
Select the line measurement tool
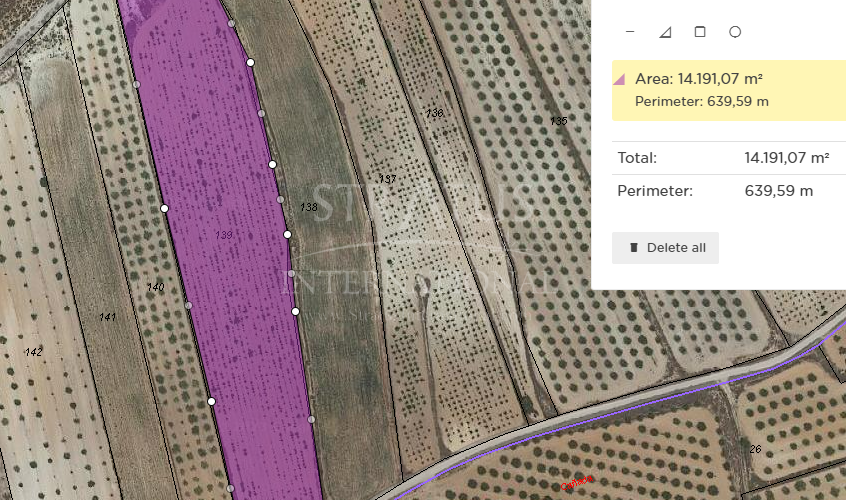coord(630,32)
